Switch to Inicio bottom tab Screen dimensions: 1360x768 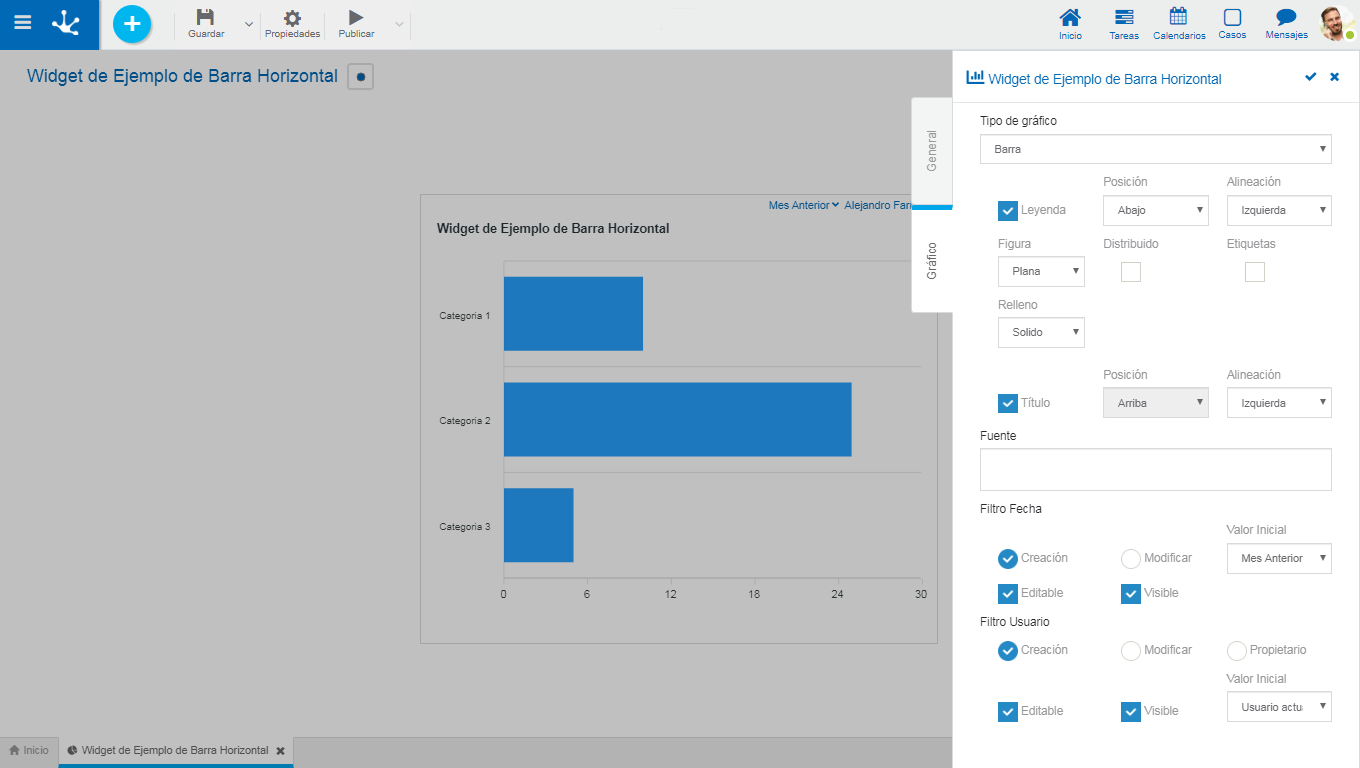click(x=29, y=750)
